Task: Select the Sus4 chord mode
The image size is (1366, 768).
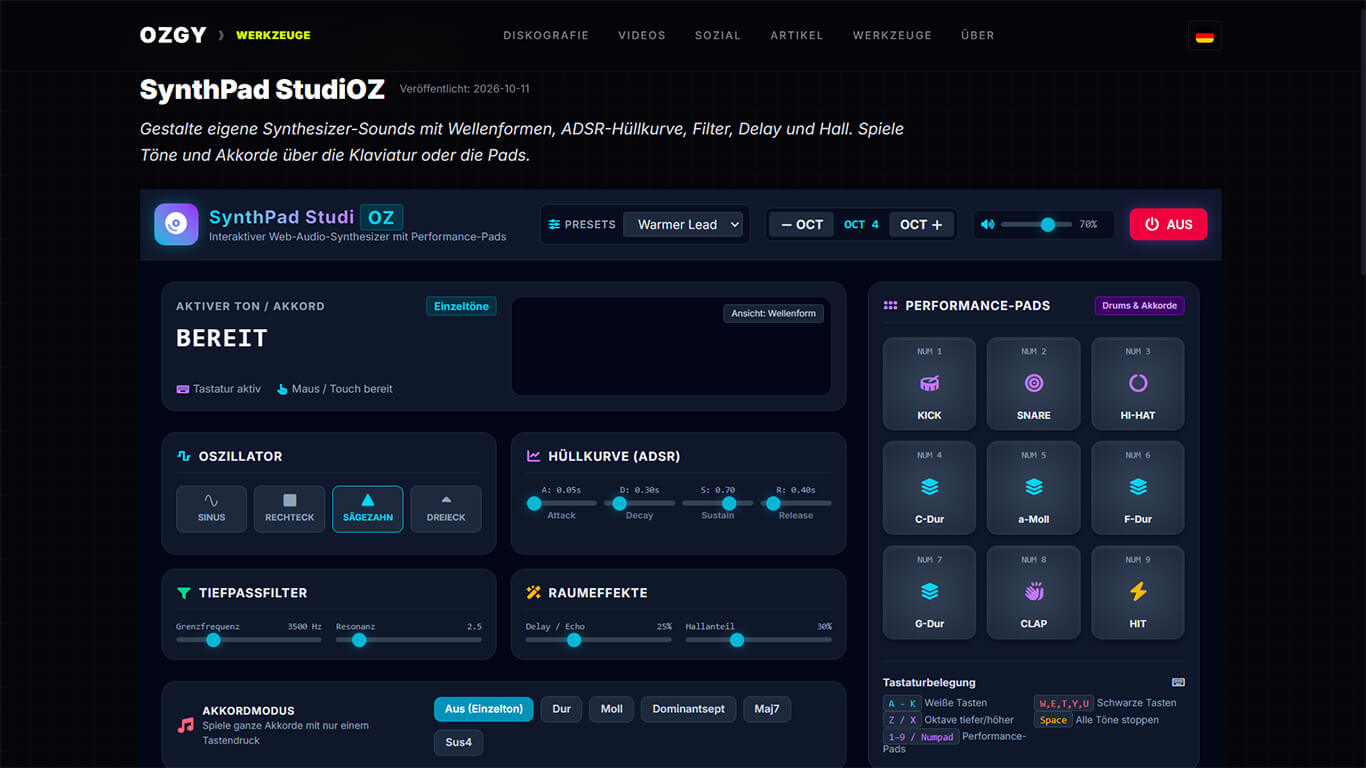Action: 459,742
